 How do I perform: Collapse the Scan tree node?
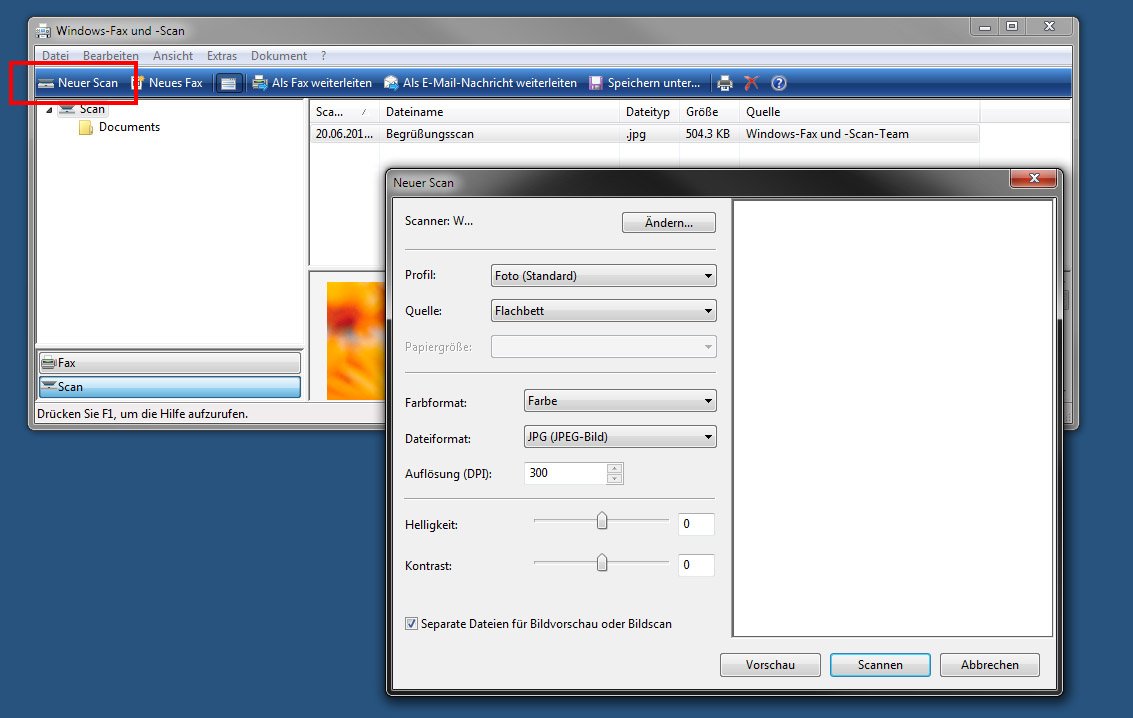point(48,108)
